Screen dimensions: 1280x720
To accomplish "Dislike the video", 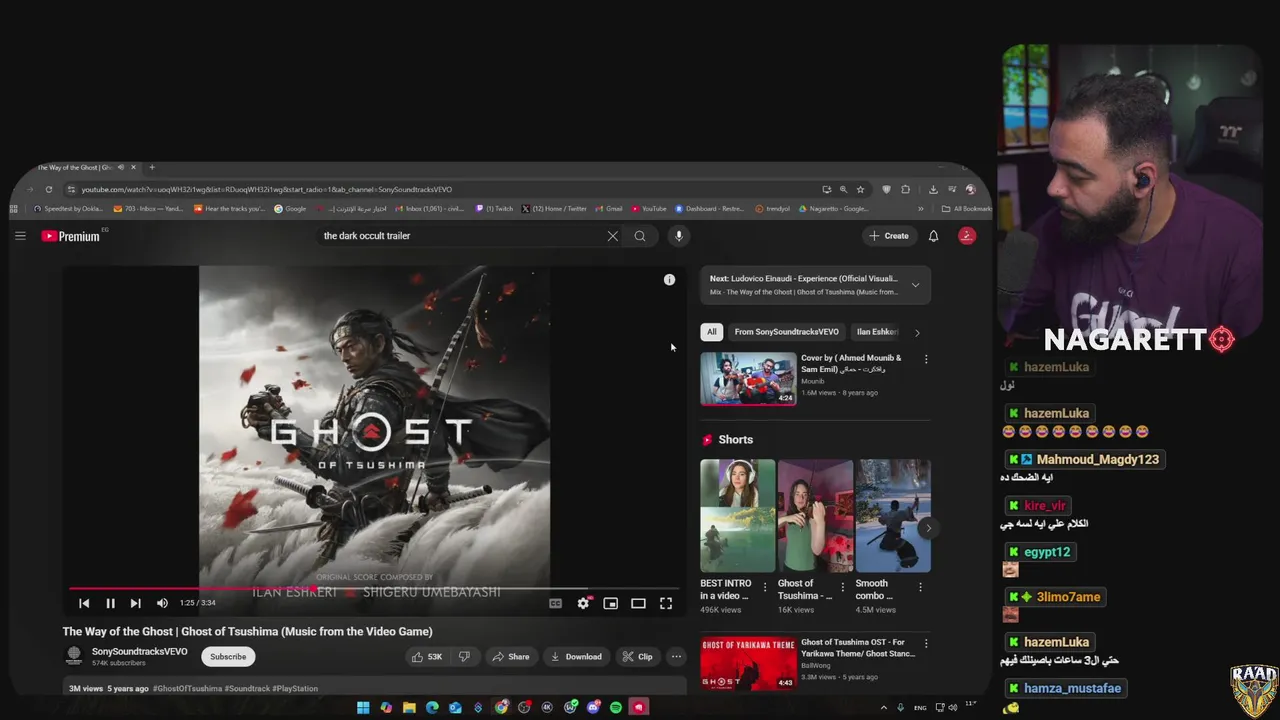I will pyautogui.click(x=464, y=657).
